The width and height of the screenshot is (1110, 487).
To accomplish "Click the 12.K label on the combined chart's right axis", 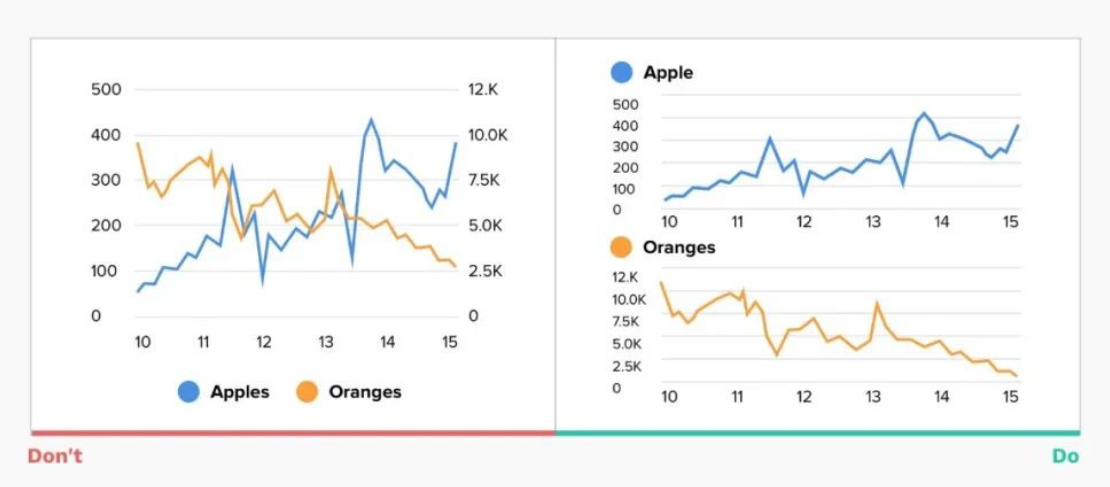I will (483, 90).
